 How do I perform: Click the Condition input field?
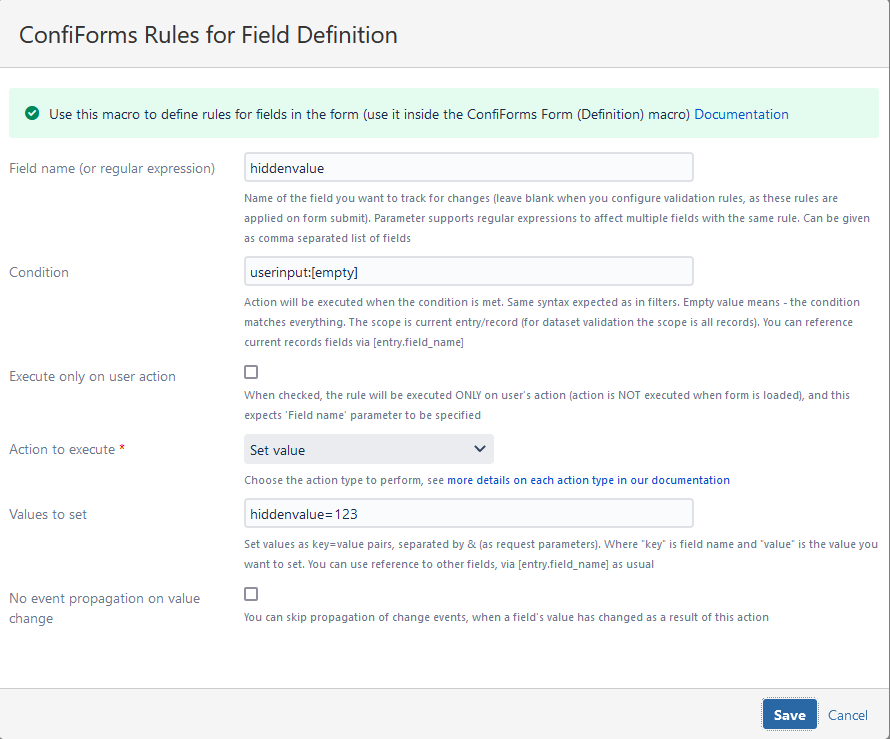(469, 271)
